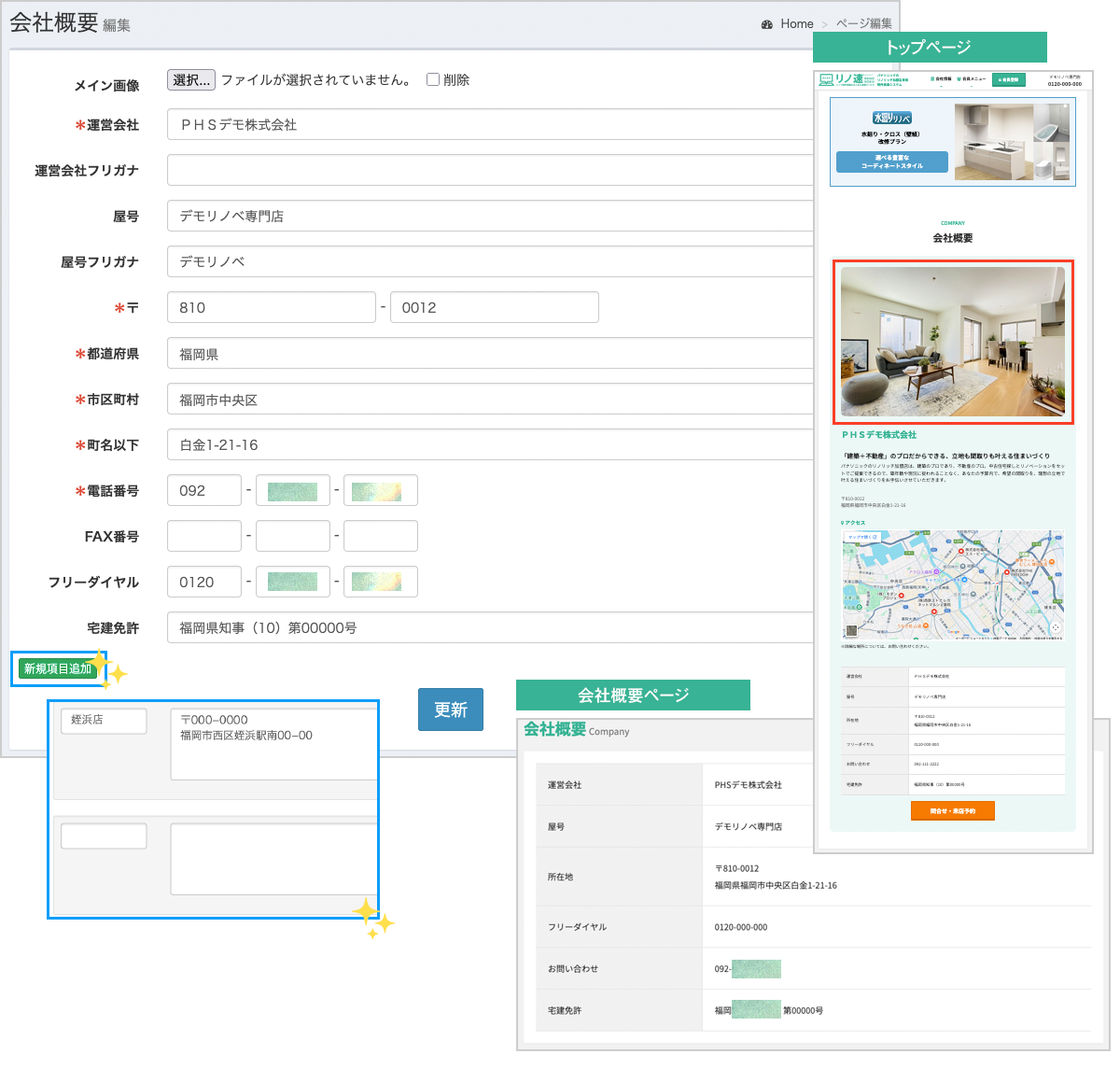The image size is (1120, 1068).
Task: Click the 都道府県 field with 福岡県
Action: tap(490, 354)
